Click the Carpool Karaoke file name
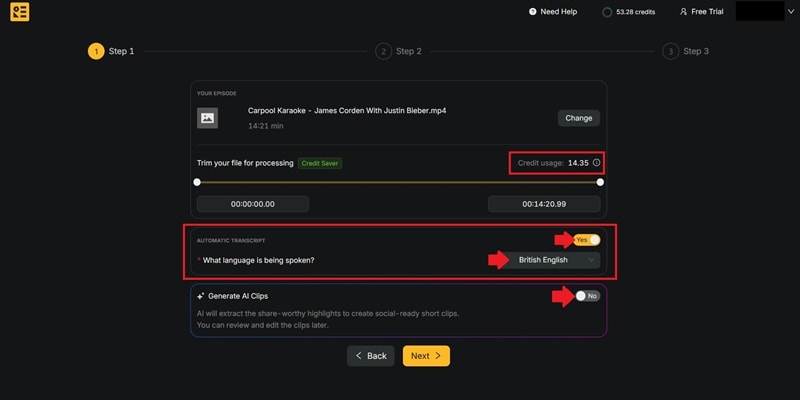The image size is (800, 400). [x=347, y=110]
